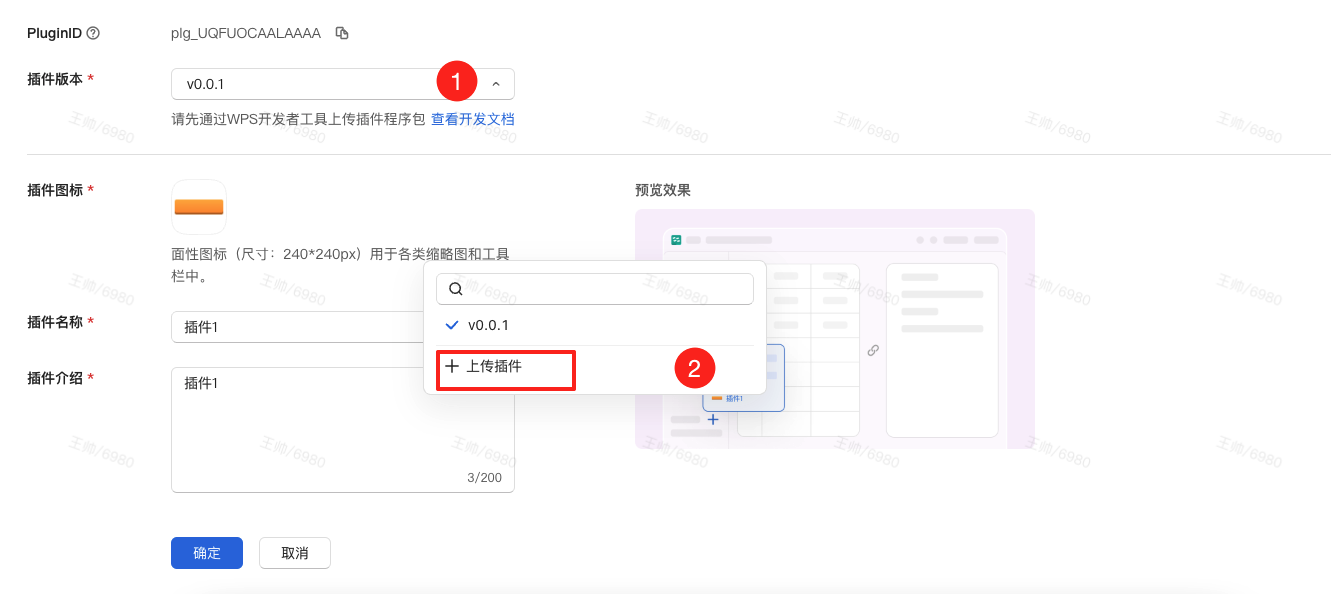
Task: Click the blue plus icon in the preview
Action: coord(713,419)
